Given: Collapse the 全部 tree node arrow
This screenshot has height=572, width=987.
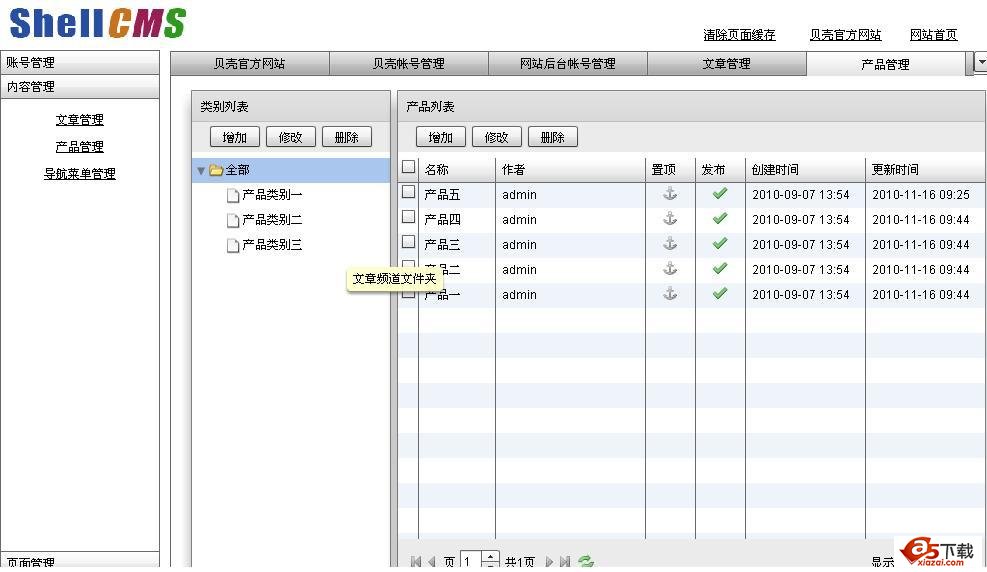Looking at the screenshot, I should point(201,171).
